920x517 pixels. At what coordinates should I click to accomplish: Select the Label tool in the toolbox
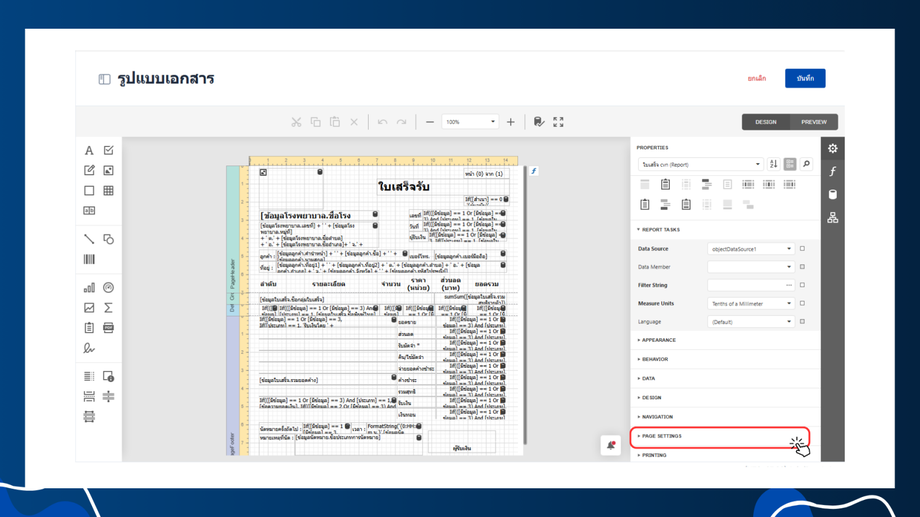tap(89, 151)
